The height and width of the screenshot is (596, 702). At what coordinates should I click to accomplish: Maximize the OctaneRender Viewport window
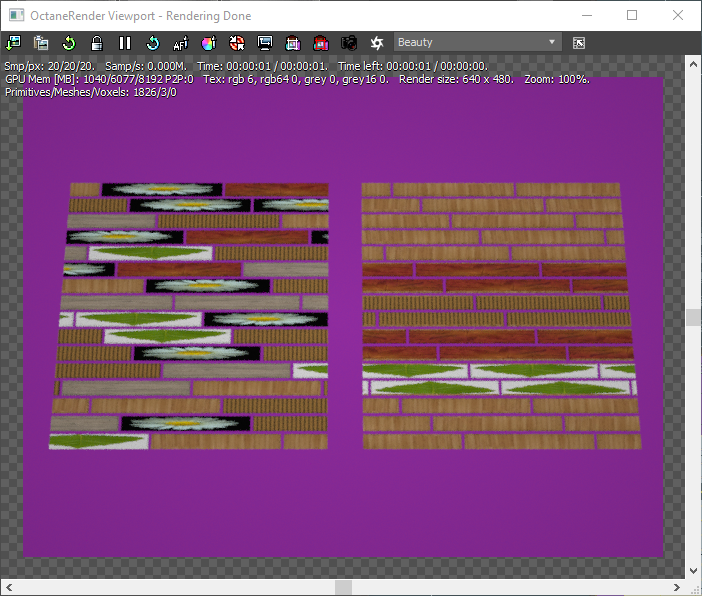pos(632,15)
